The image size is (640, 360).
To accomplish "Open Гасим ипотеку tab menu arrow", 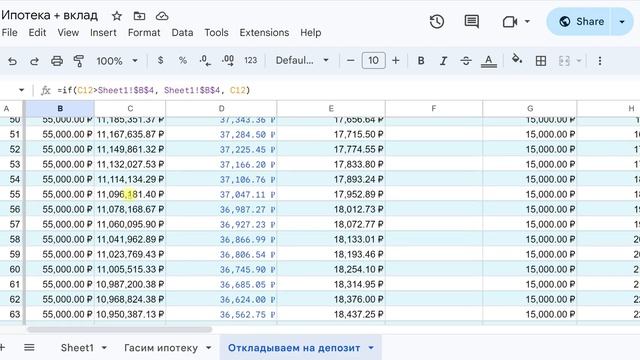I will point(209,348).
